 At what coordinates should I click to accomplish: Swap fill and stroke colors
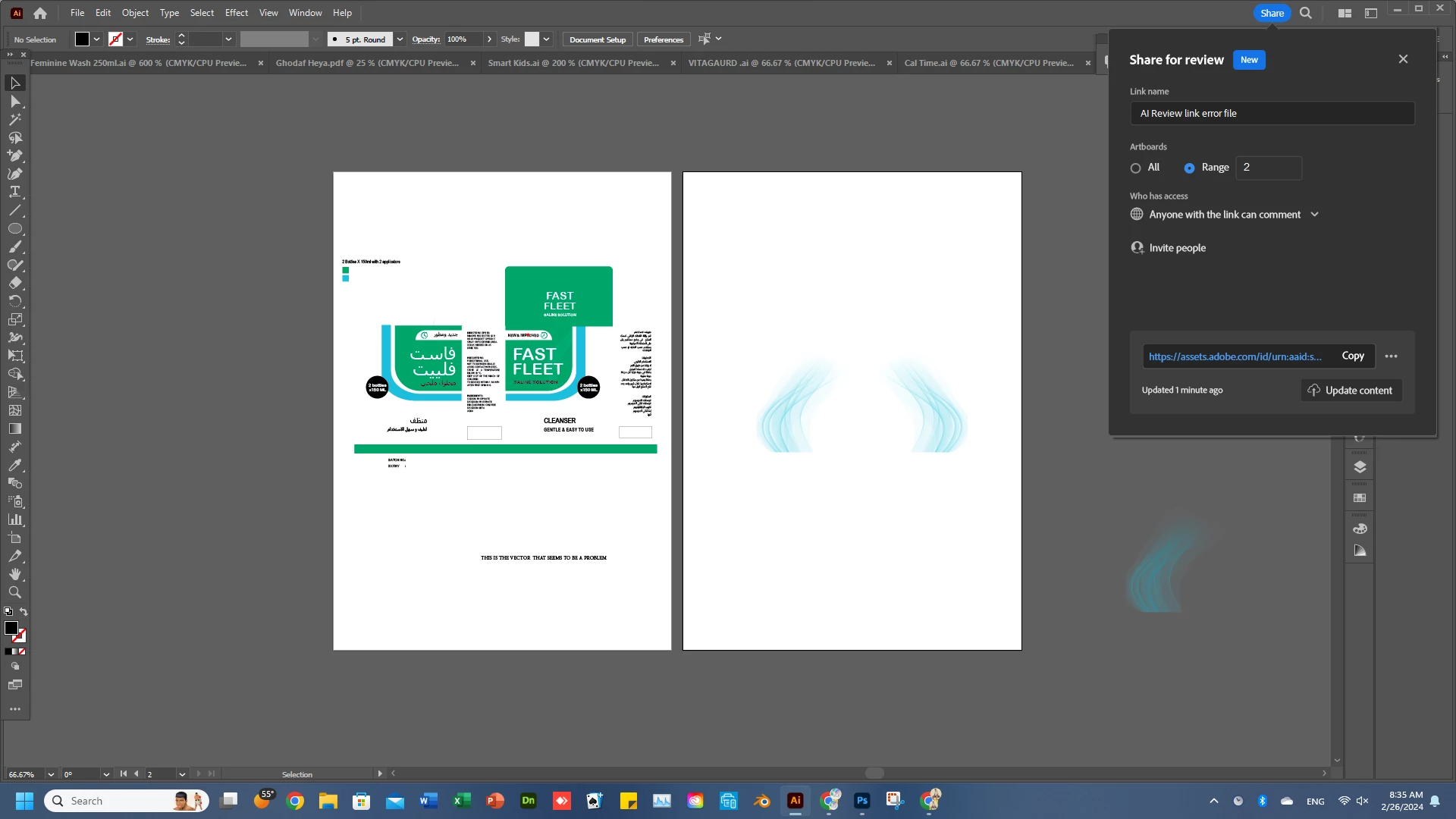click(x=24, y=611)
